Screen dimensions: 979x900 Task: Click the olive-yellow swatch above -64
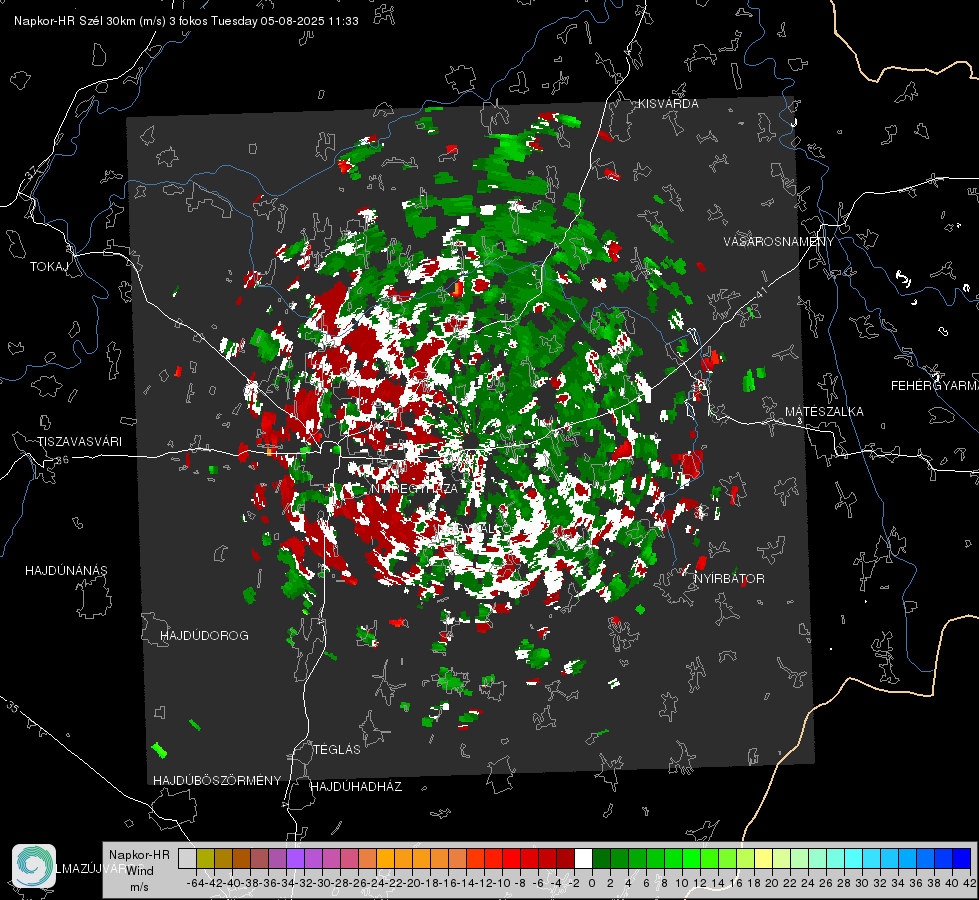click(x=205, y=858)
